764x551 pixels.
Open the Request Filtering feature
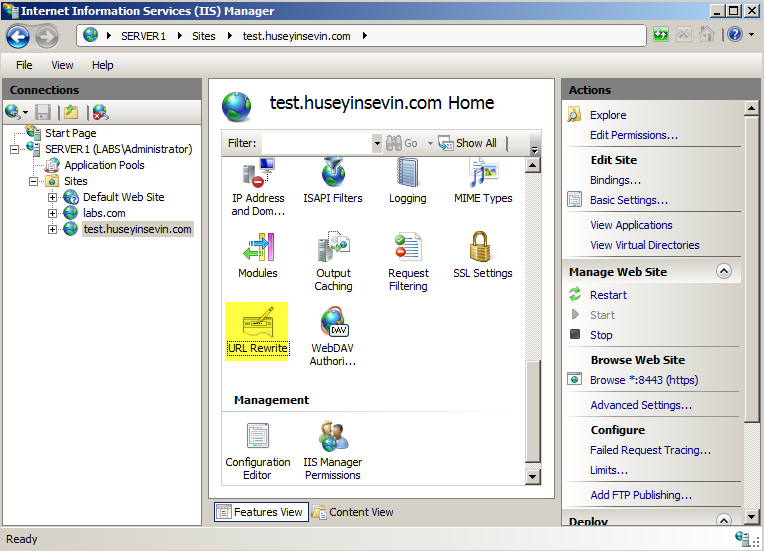[x=408, y=262]
